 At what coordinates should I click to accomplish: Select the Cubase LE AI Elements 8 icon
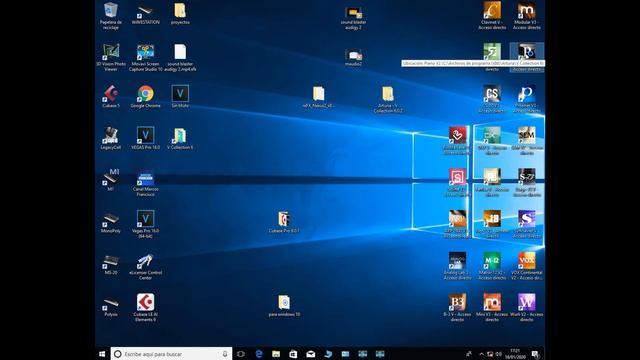click(x=145, y=308)
